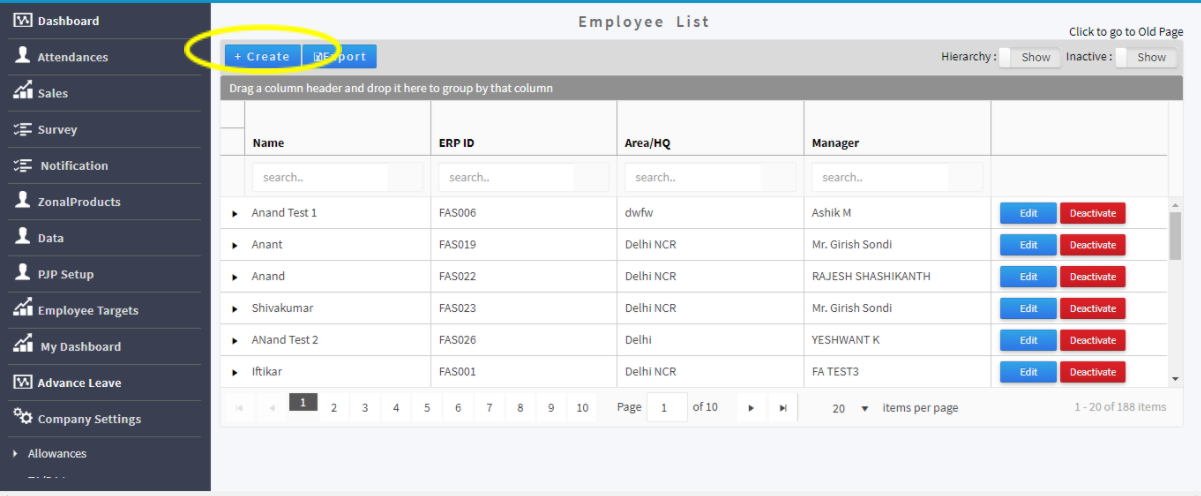Viewport: 1201px width, 496px height.
Task: Click the Company Settings gears icon
Action: [22, 417]
